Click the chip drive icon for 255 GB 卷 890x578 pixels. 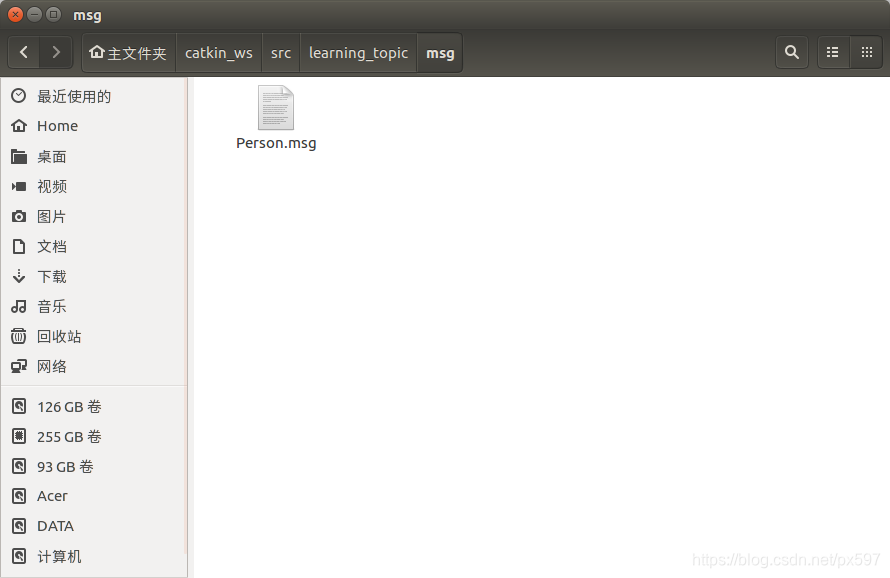(19, 436)
